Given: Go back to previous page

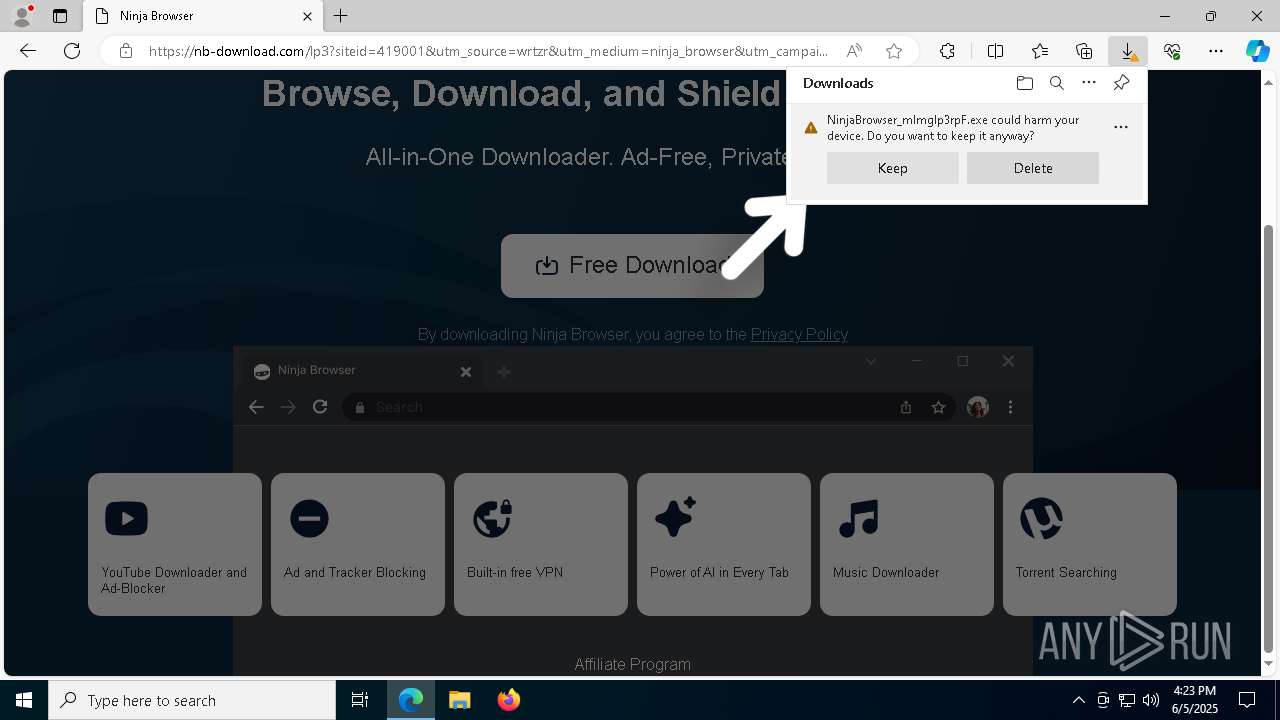Looking at the screenshot, I should pos(28,51).
